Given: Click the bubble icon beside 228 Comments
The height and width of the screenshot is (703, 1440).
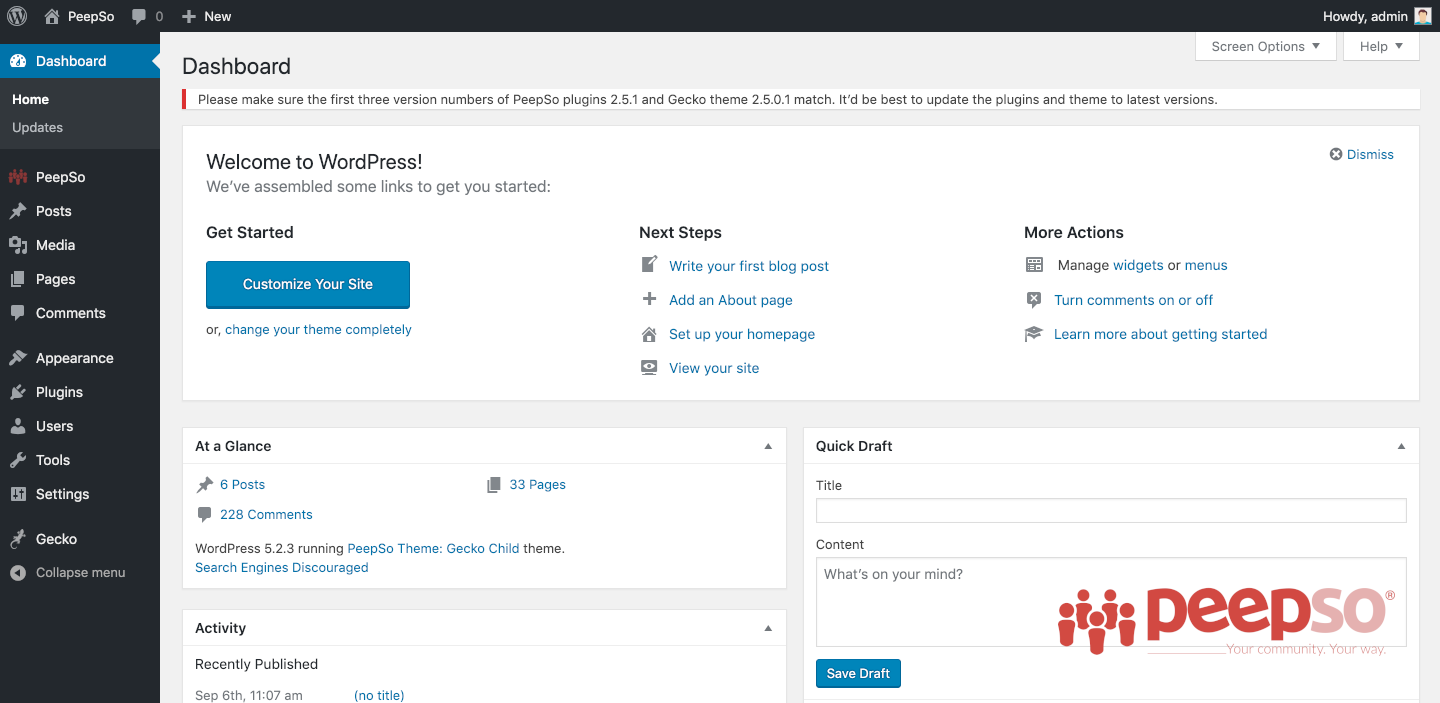Looking at the screenshot, I should click(205, 514).
